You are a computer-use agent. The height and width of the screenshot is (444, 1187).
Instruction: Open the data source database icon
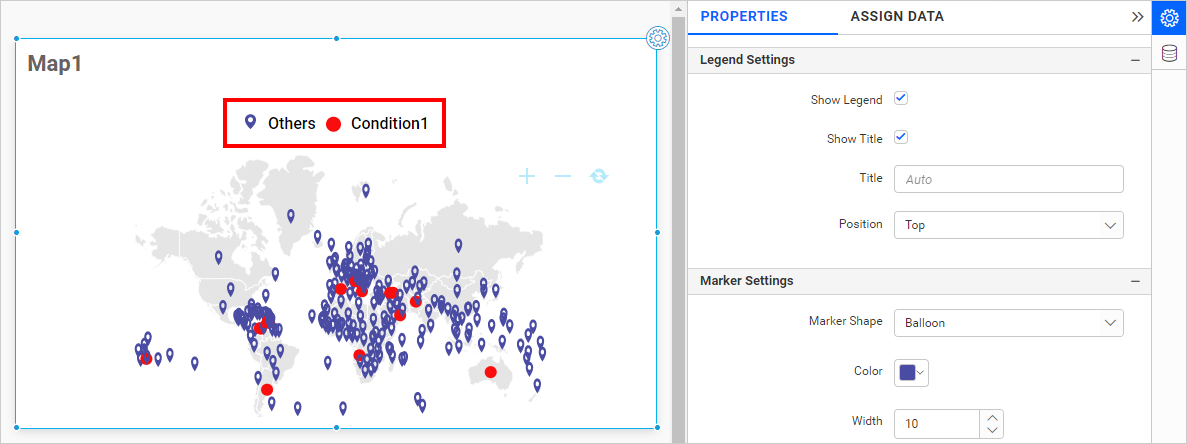(x=1169, y=53)
